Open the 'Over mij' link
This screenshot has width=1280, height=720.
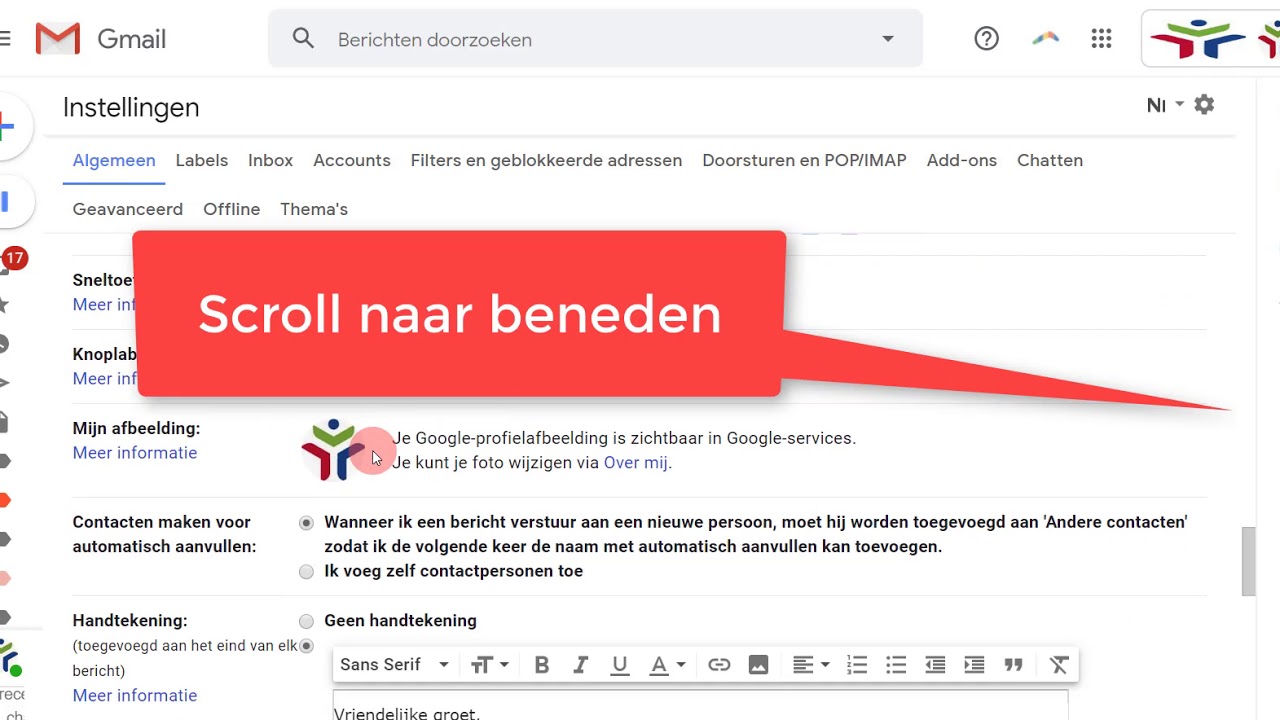pyautogui.click(x=636, y=463)
